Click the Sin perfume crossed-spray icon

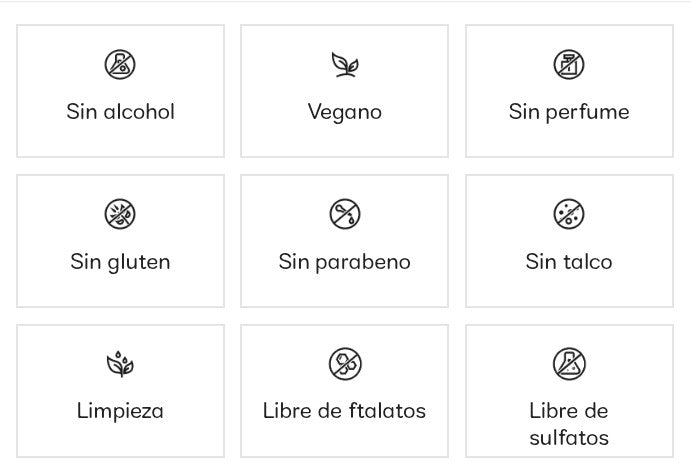pos(569,65)
